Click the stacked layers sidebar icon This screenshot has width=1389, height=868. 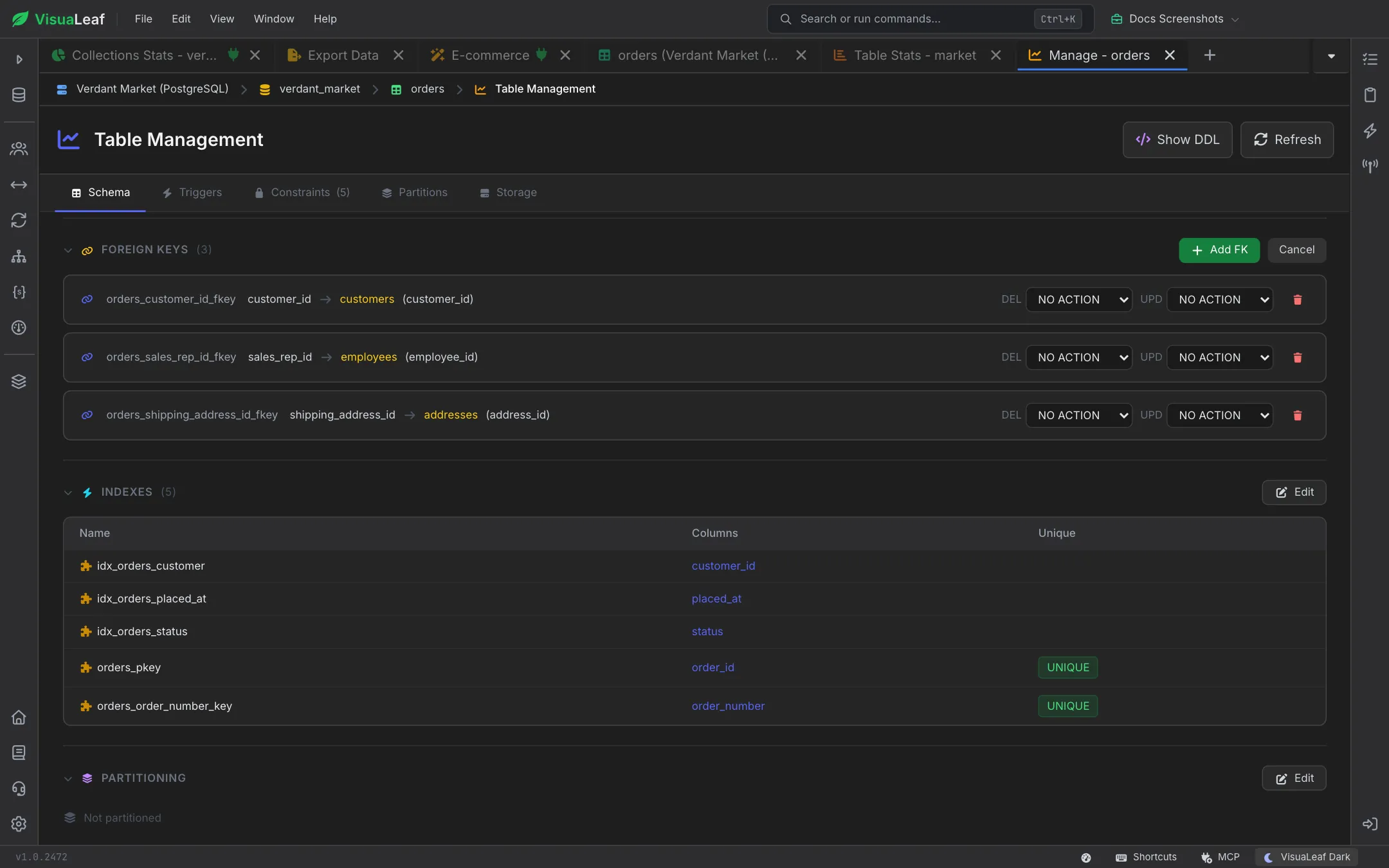(19, 382)
